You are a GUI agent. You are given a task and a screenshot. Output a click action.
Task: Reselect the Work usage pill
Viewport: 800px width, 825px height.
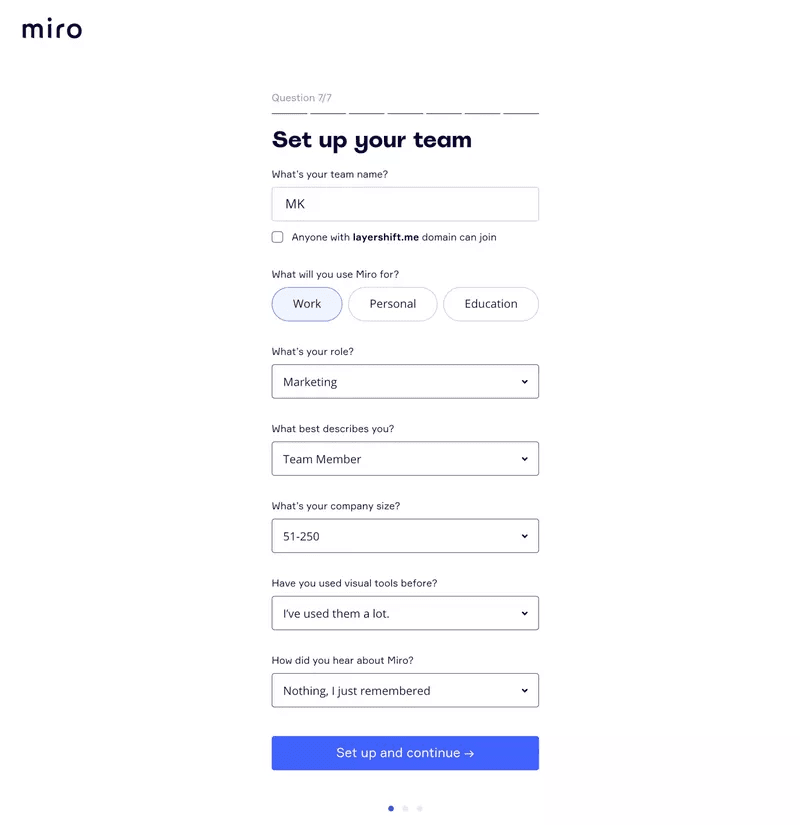(307, 304)
